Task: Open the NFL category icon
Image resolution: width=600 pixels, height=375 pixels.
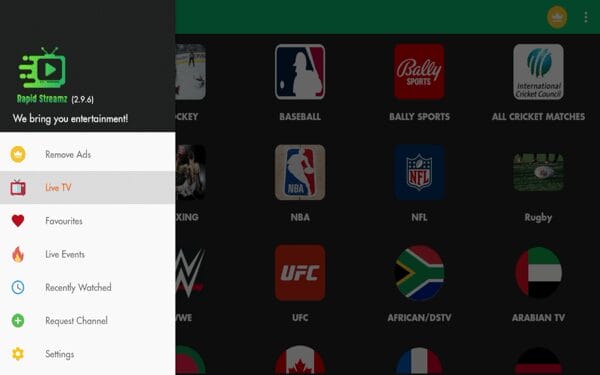Action: 419,172
